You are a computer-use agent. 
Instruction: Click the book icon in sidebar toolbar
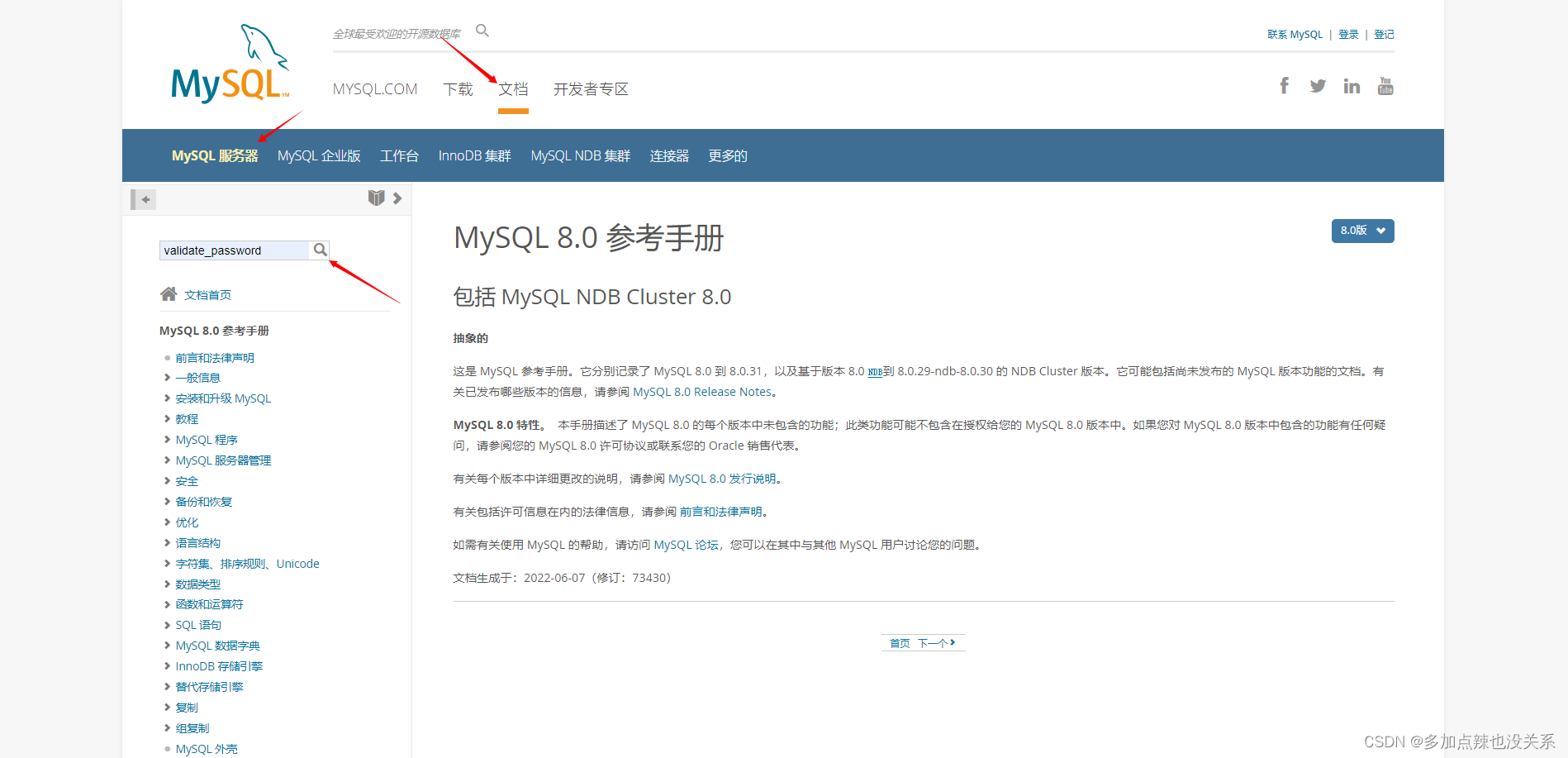tap(376, 198)
